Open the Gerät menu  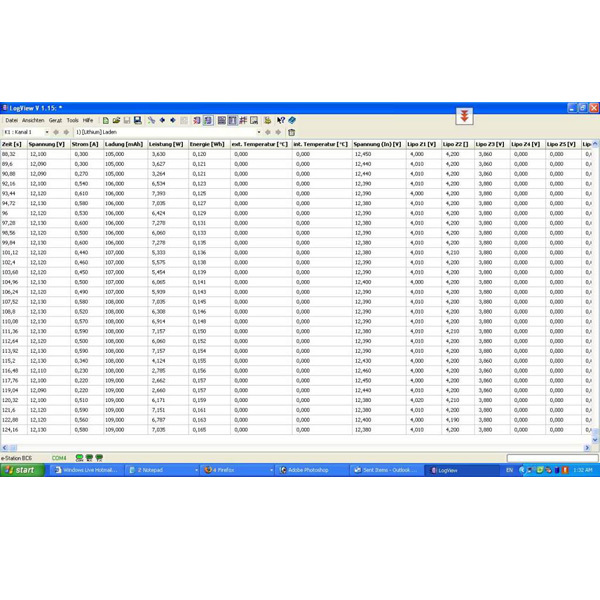[x=55, y=121]
